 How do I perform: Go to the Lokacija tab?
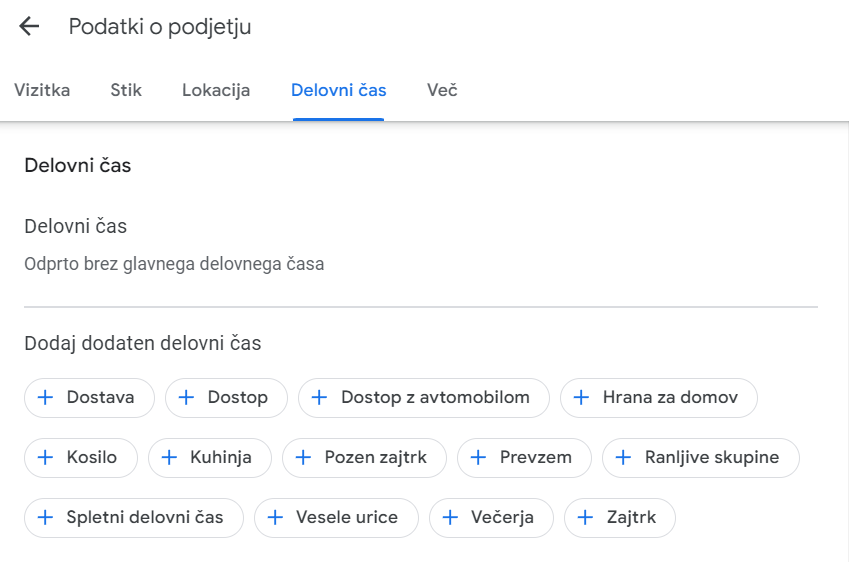click(216, 90)
